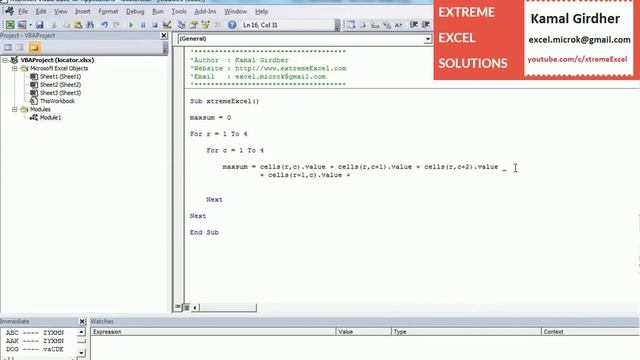Screen dimensions: 640x360
Task: Open the Window menu
Action: click(x=236, y=11)
